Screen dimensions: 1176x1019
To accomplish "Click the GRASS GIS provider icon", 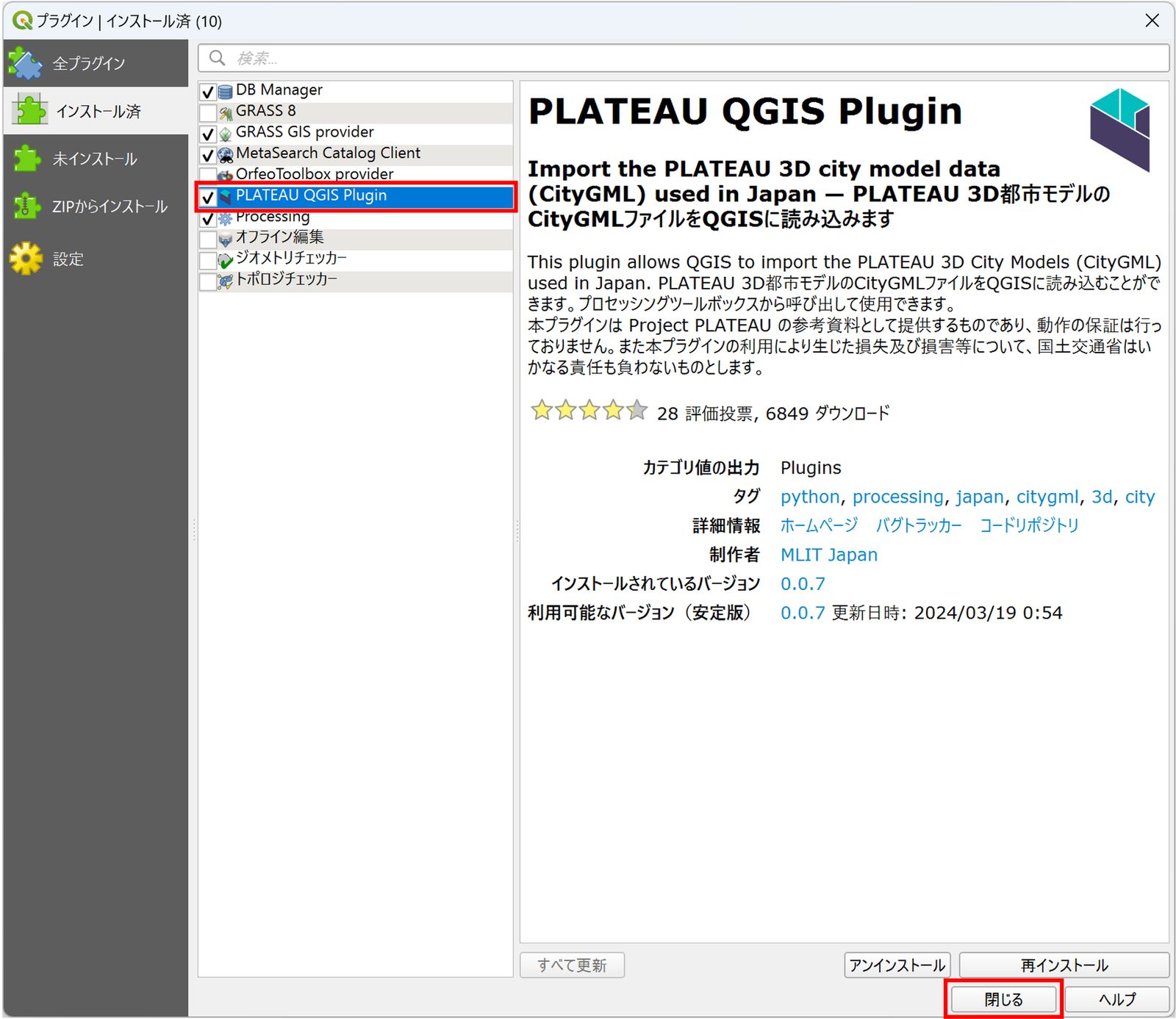I will click(x=226, y=134).
